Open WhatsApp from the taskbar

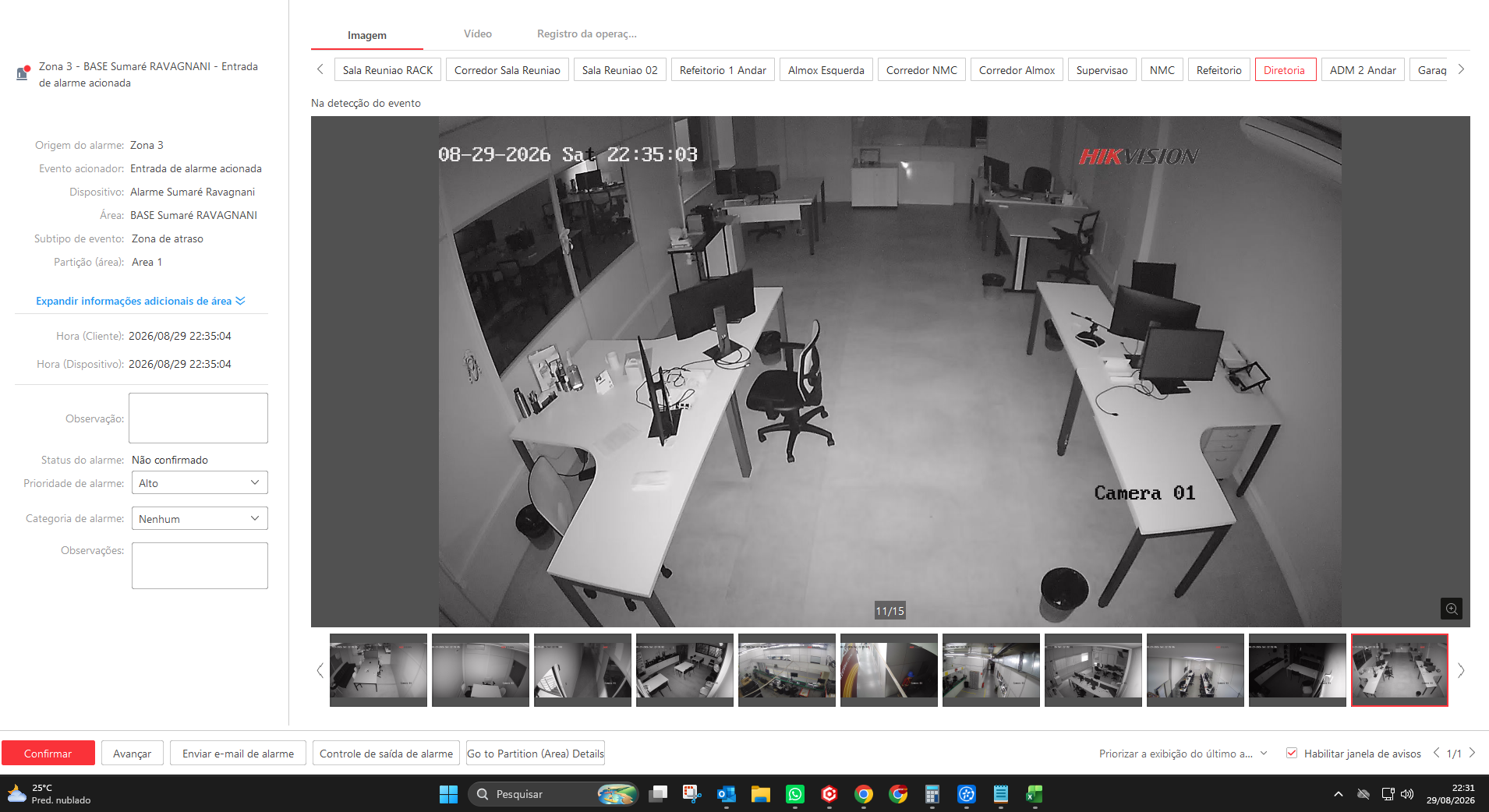click(x=795, y=794)
